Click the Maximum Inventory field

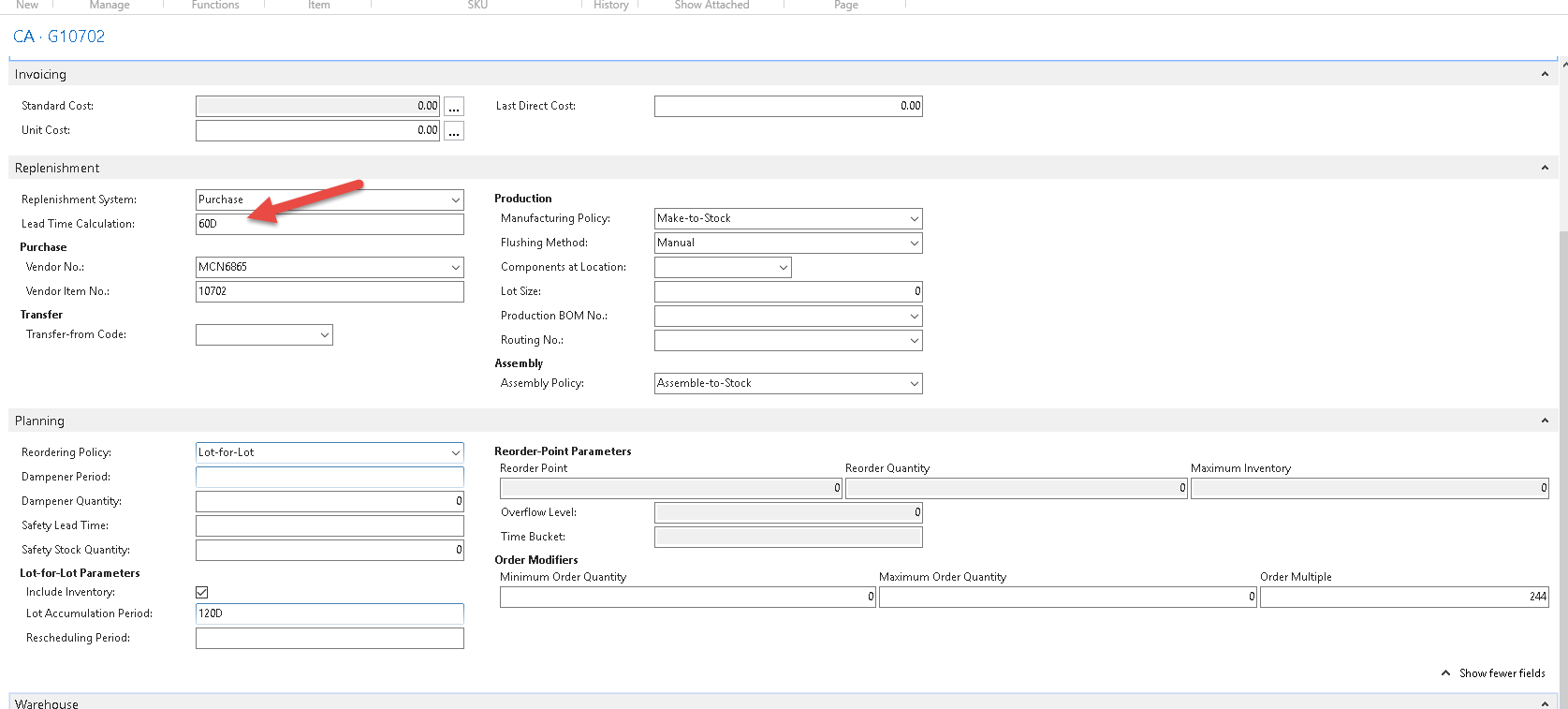(1370, 488)
